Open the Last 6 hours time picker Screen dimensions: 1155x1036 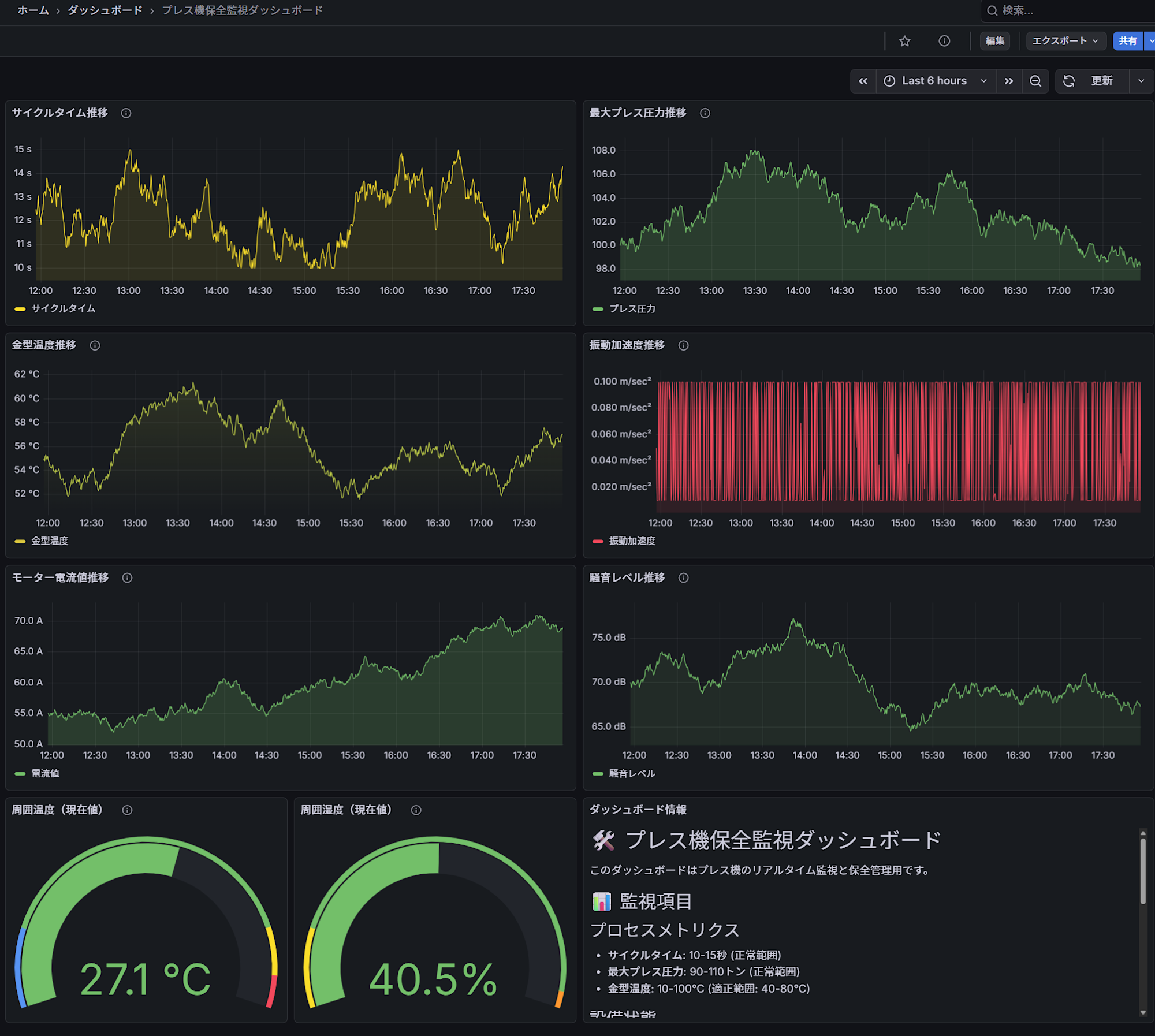pyautogui.click(x=935, y=81)
